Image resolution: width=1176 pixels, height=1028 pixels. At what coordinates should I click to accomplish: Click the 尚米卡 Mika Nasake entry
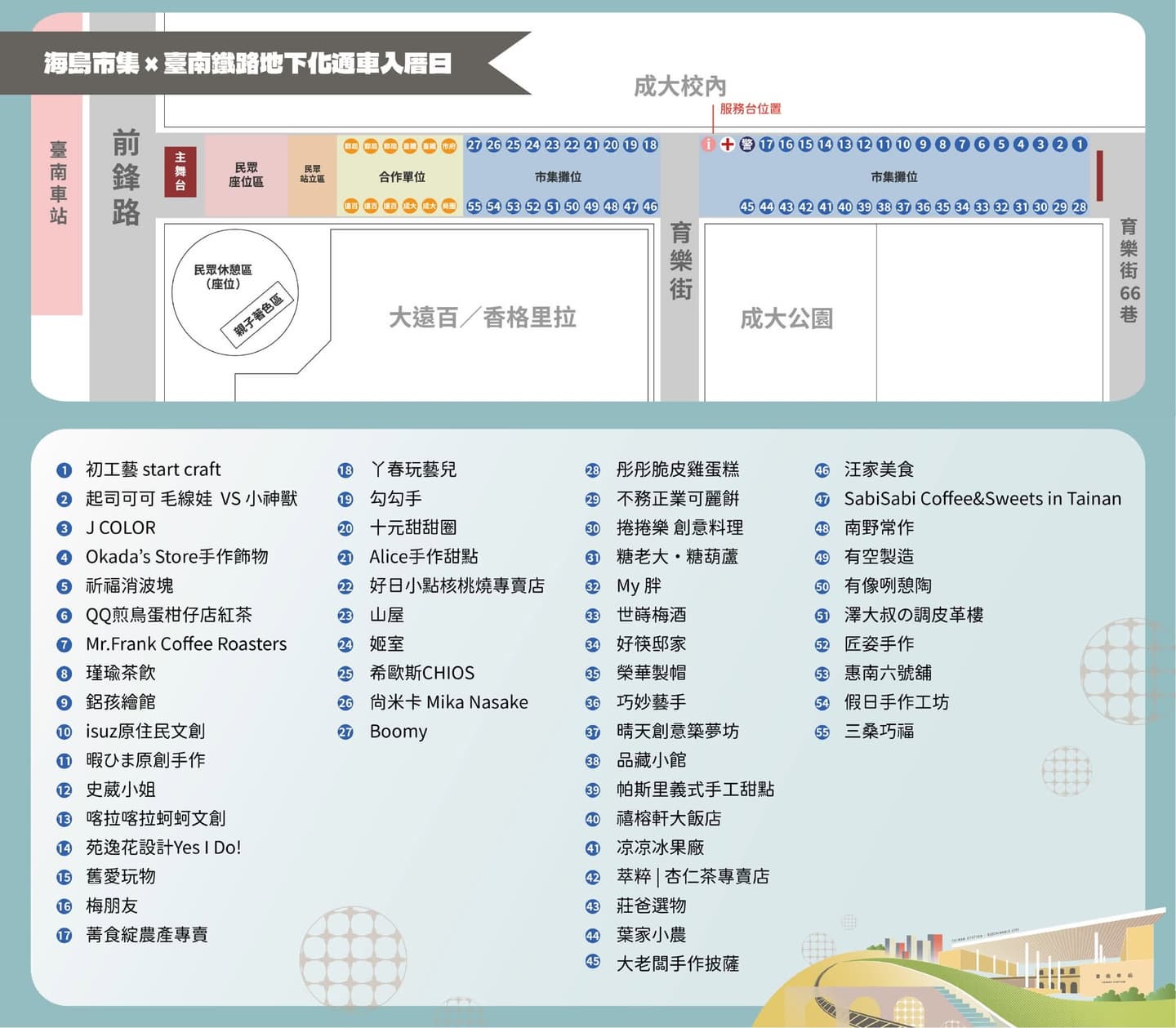click(448, 702)
